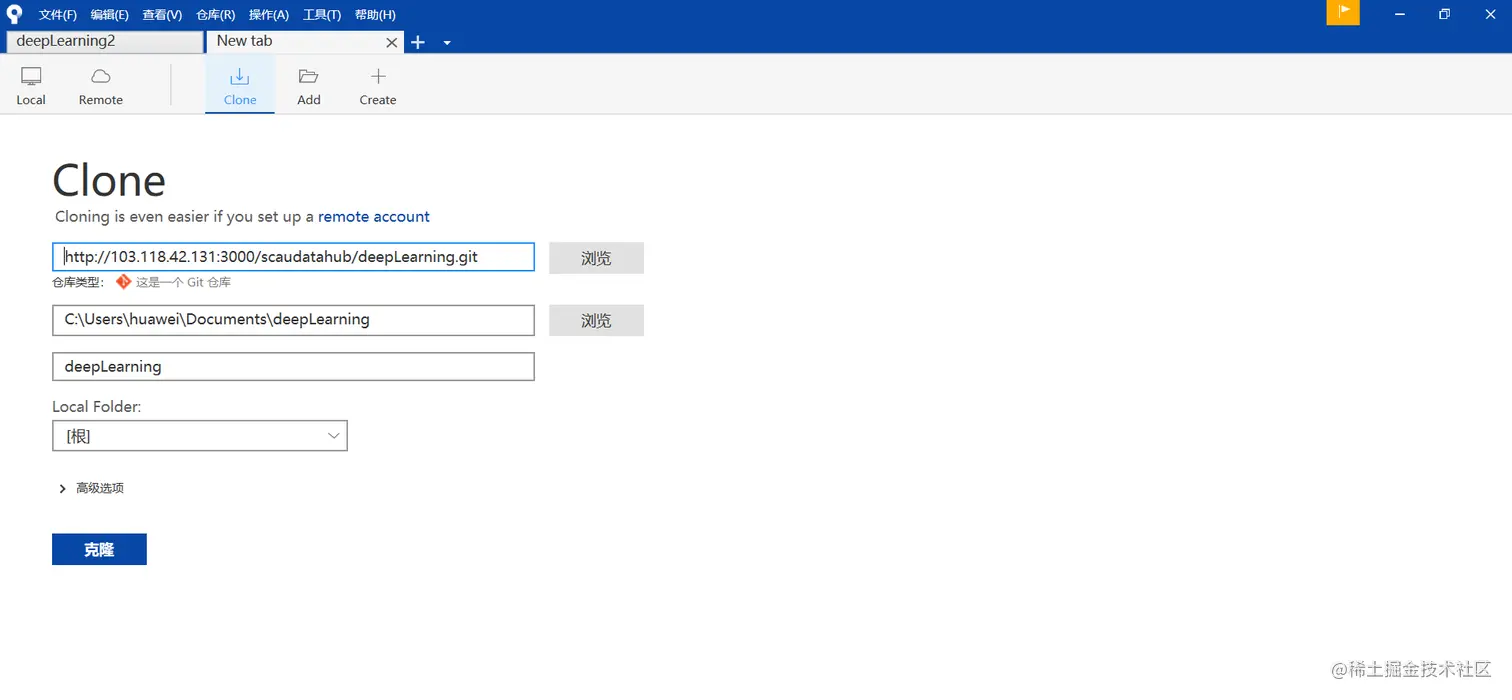Open the Remote repositories view
Screen dimensions: 1512x700
coord(101,86)
